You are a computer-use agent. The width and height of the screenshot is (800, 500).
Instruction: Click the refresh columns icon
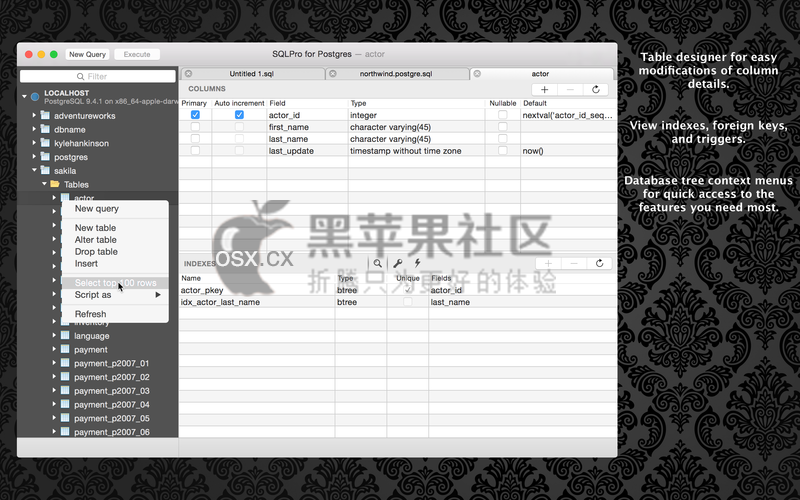click(595, 90)
